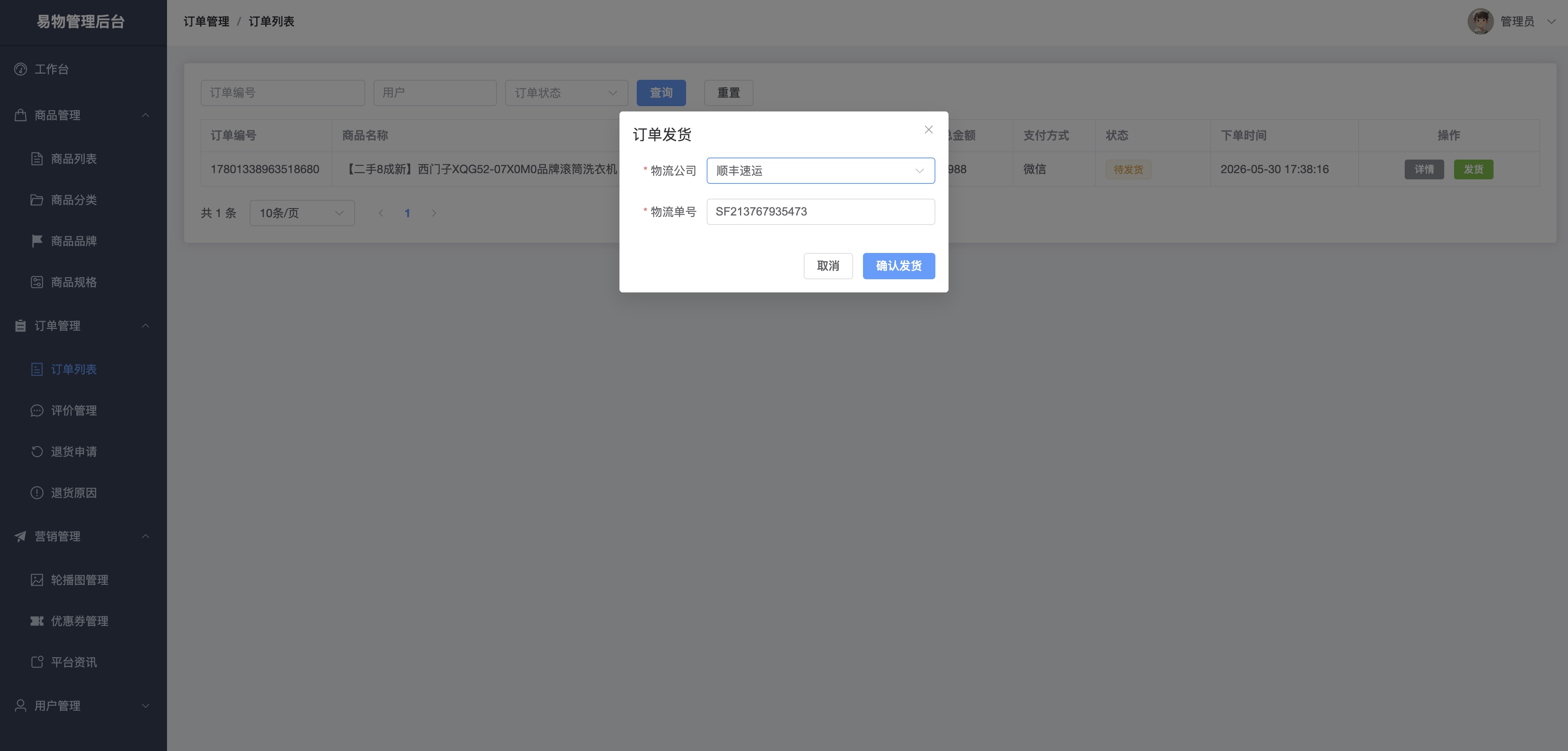Click the 退货申请 refresh icon

click(37, 452)
